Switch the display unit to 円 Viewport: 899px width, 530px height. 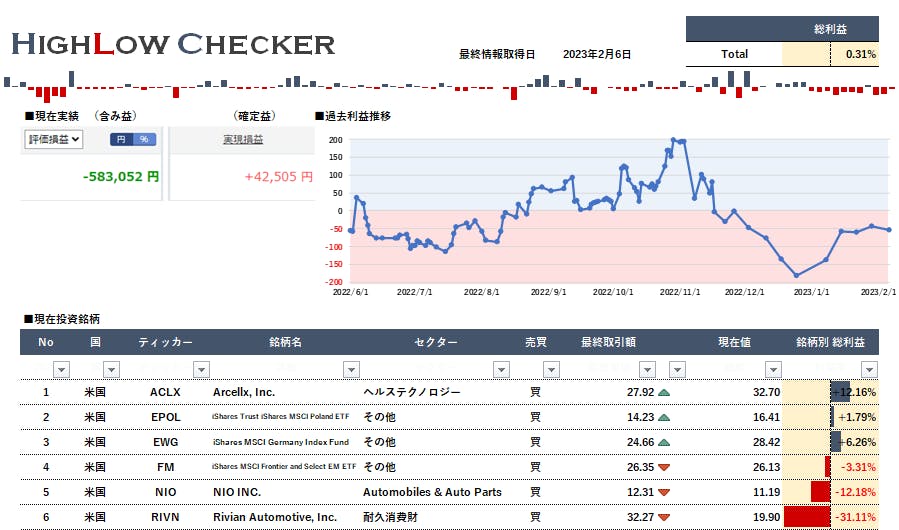[x=121, y=140]
